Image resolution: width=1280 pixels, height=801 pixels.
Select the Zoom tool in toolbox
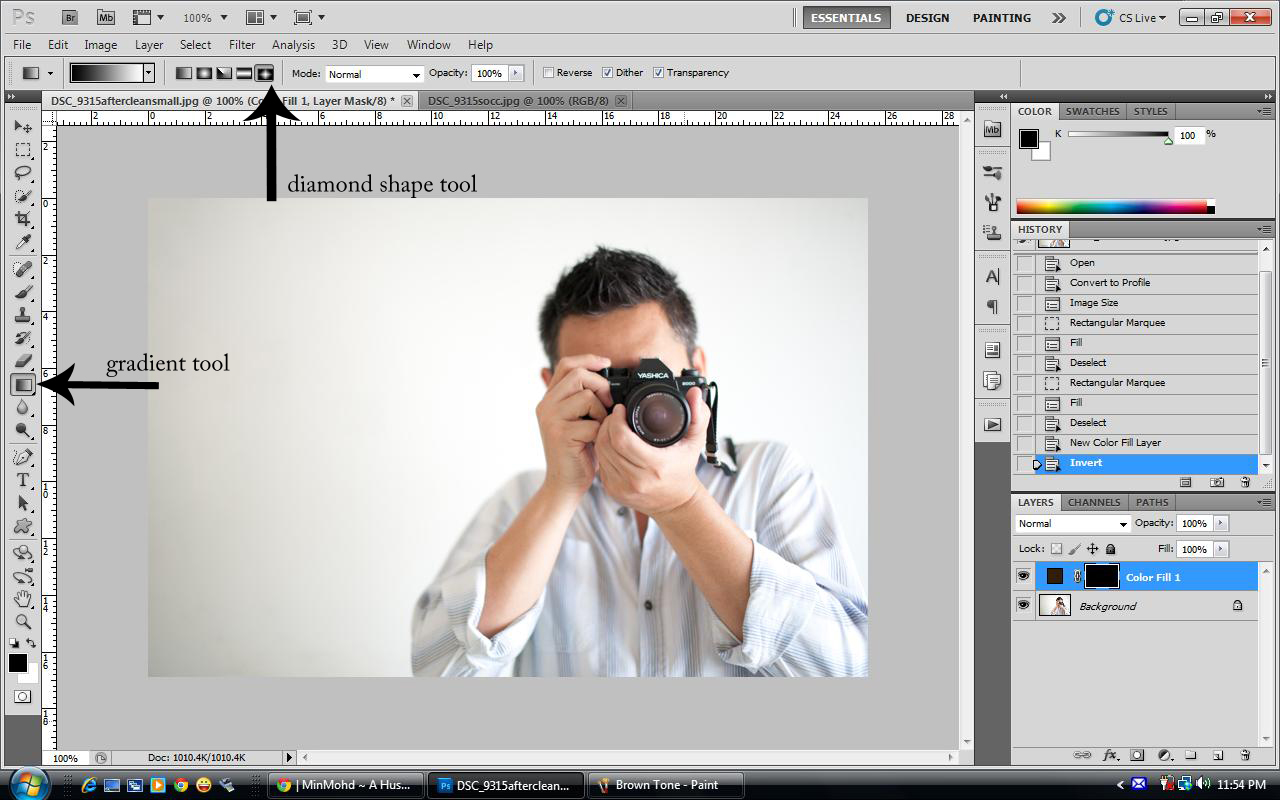(22, 621)
